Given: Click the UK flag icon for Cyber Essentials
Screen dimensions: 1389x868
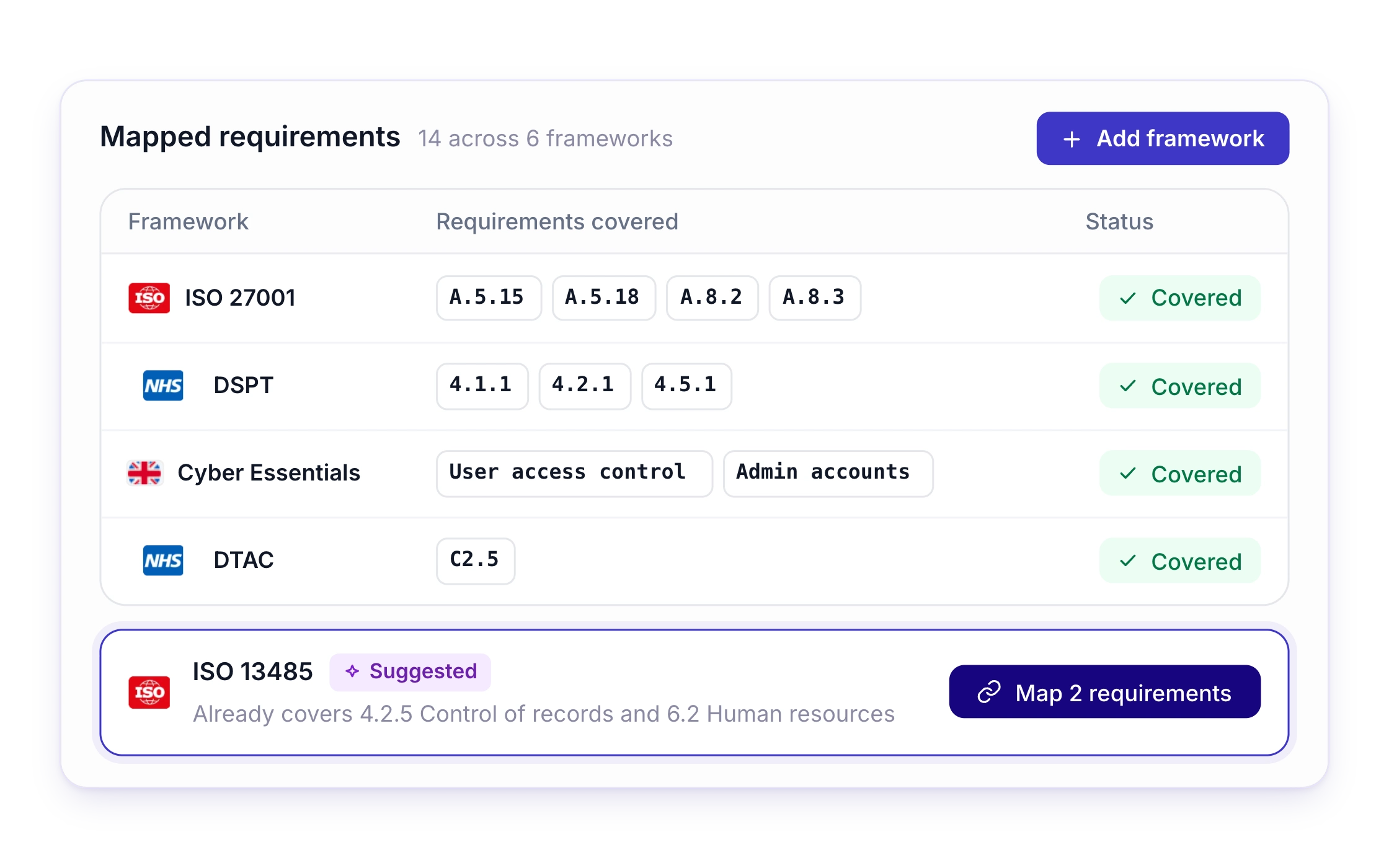Looking at the screenshot, I should [144, 473].
